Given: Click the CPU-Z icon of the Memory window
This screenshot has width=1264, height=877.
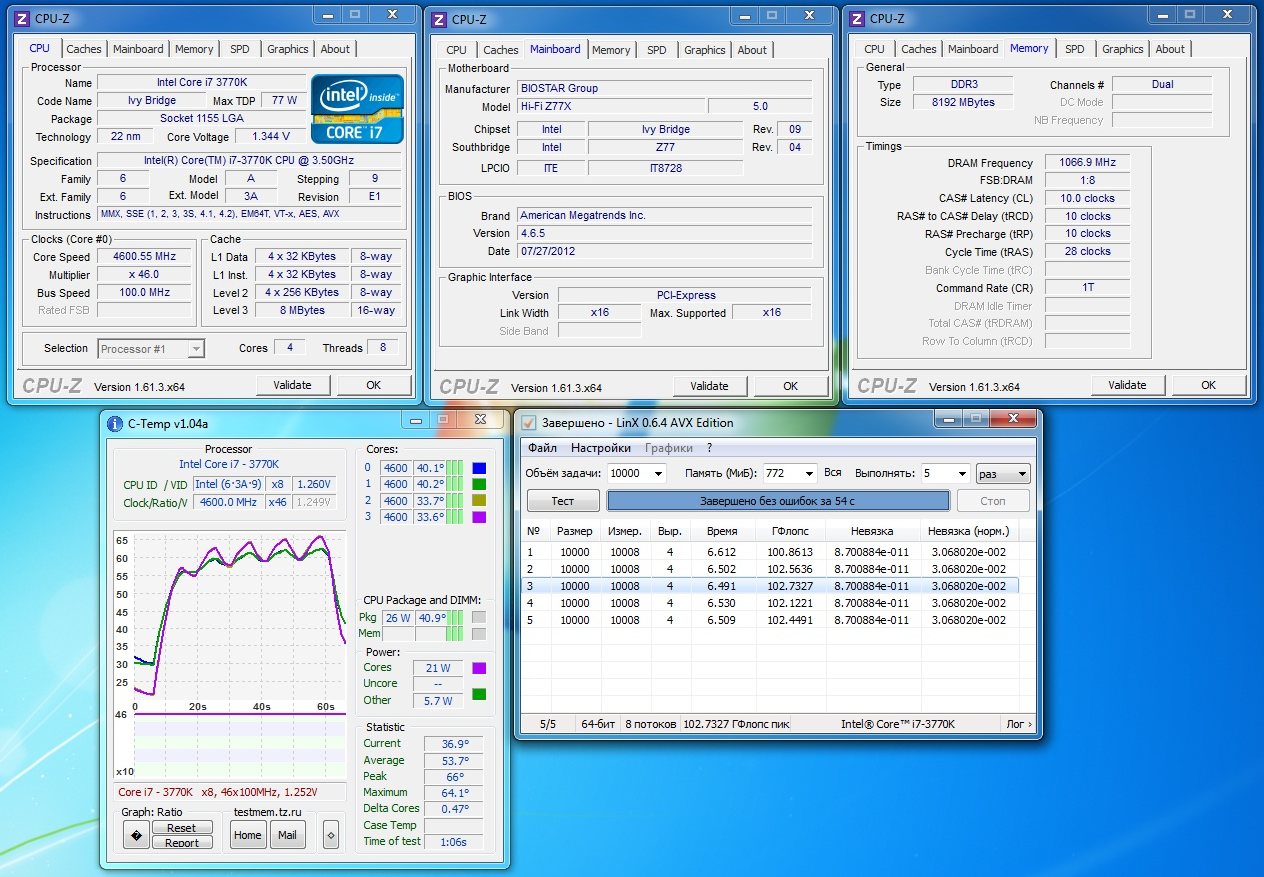Looking at the screenshot, I should (857, 18).
